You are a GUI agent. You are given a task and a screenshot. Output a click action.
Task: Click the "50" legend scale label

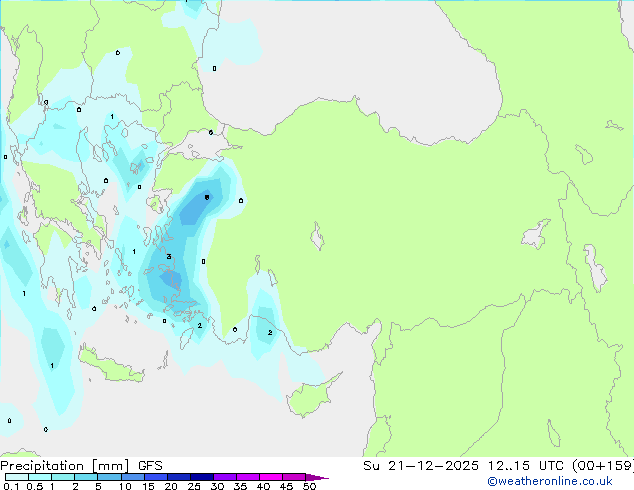[309, 486]
